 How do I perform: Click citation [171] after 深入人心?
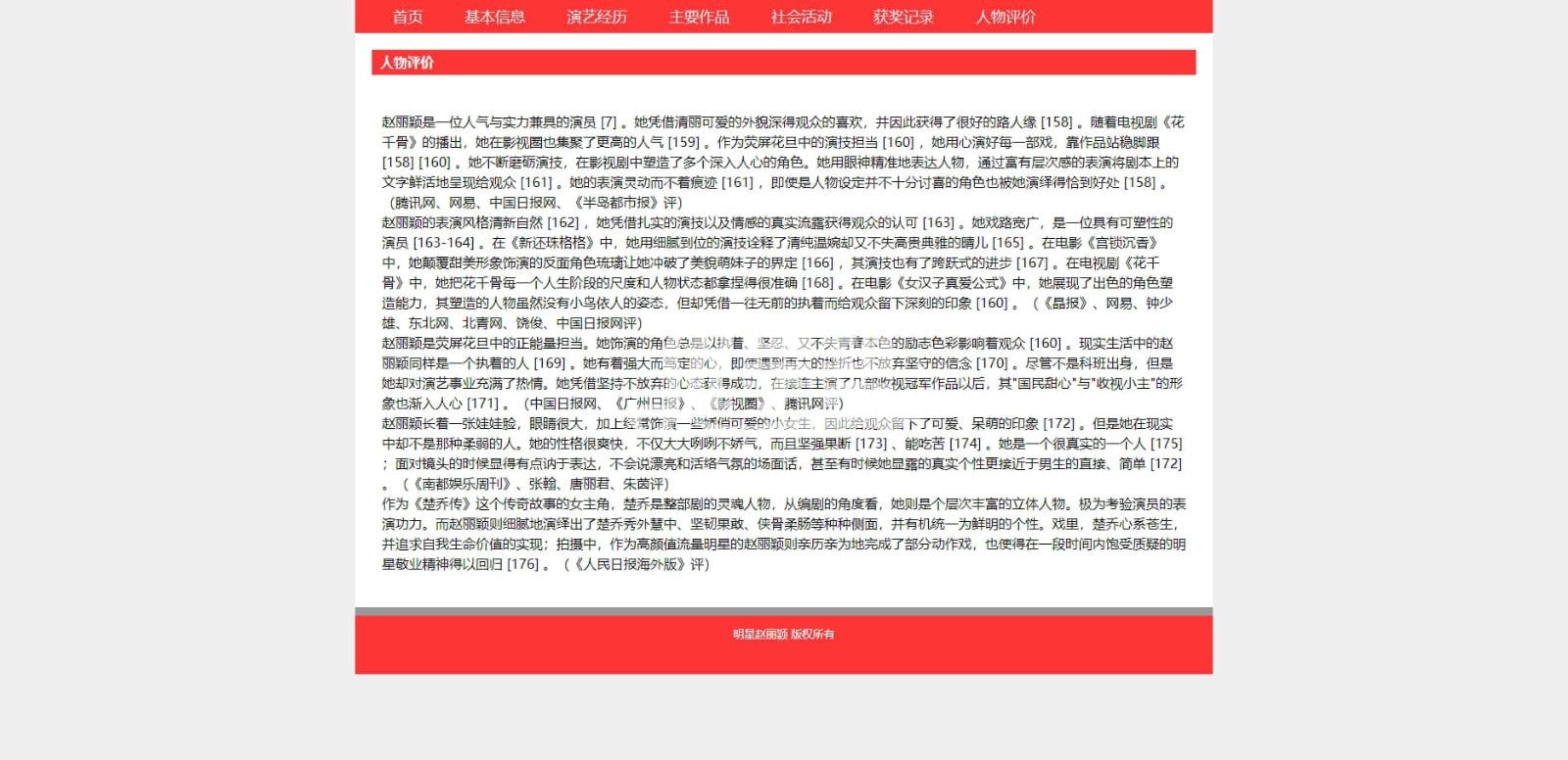click(x=483, y=404)
